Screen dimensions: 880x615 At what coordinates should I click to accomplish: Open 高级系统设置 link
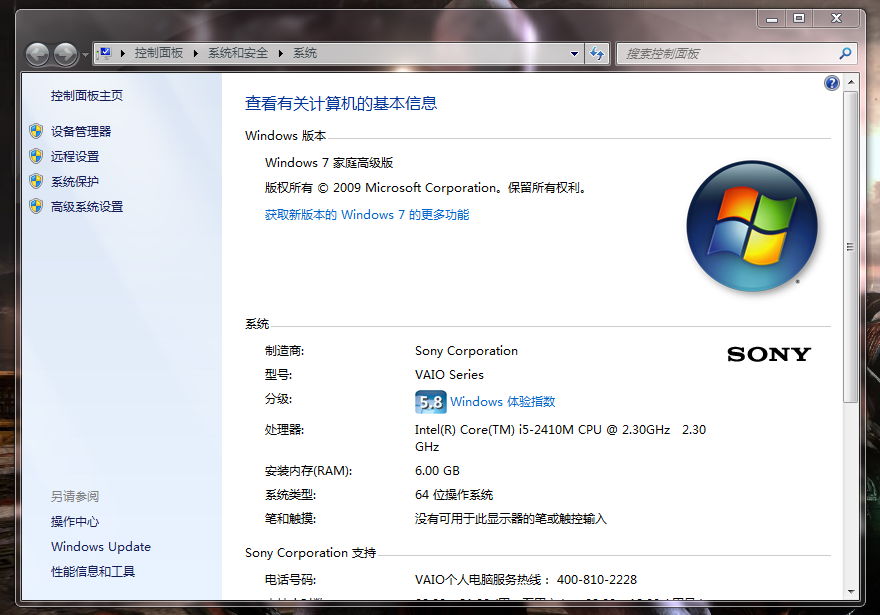click(87, 207)
